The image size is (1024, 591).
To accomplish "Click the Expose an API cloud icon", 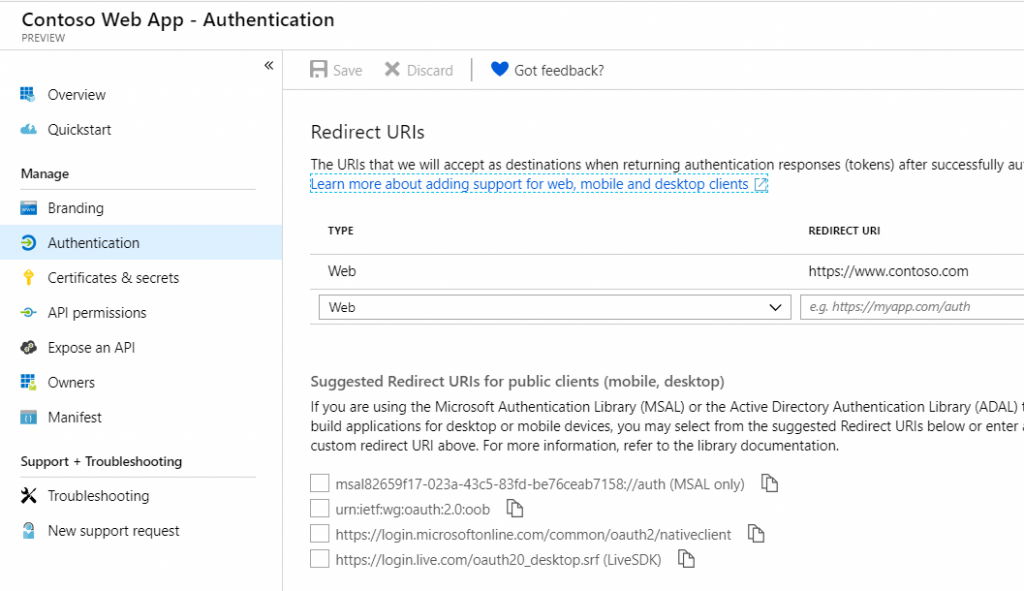I will click(x=28, y=347).
